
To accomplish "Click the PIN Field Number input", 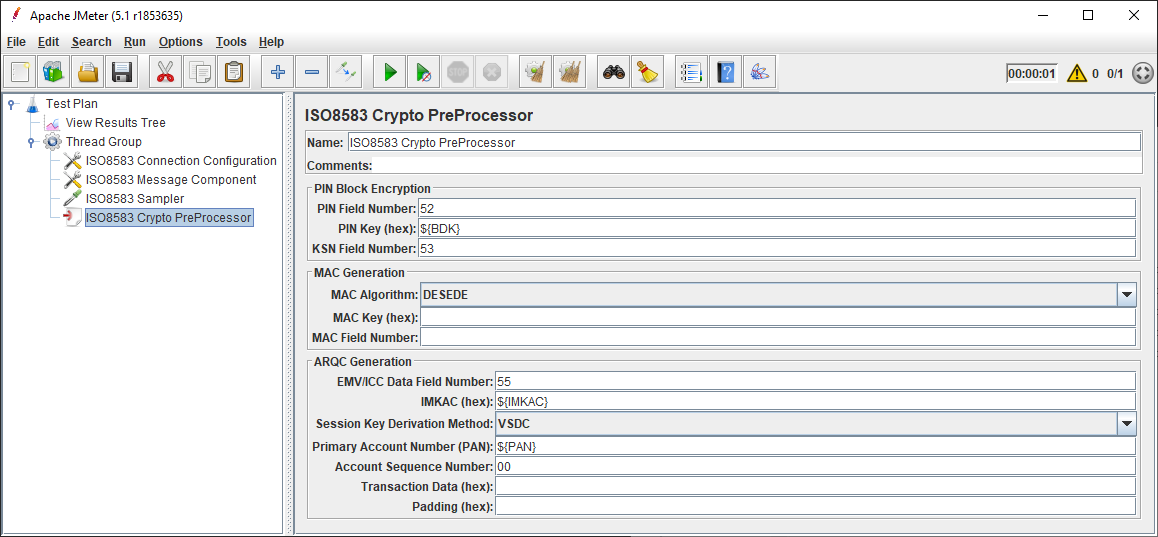I will 777,208.
